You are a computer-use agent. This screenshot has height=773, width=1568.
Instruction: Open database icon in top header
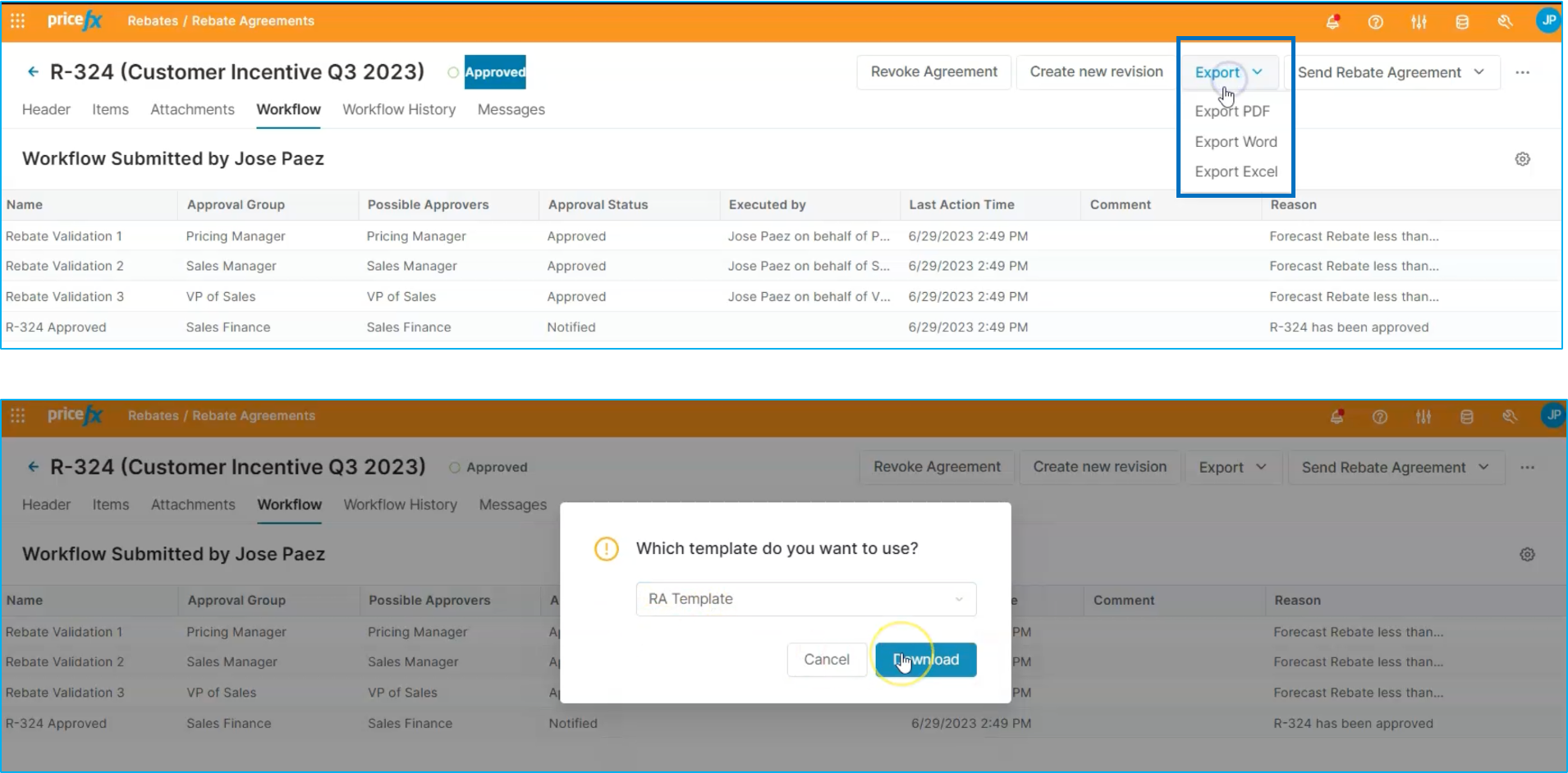click(1462, 22)
